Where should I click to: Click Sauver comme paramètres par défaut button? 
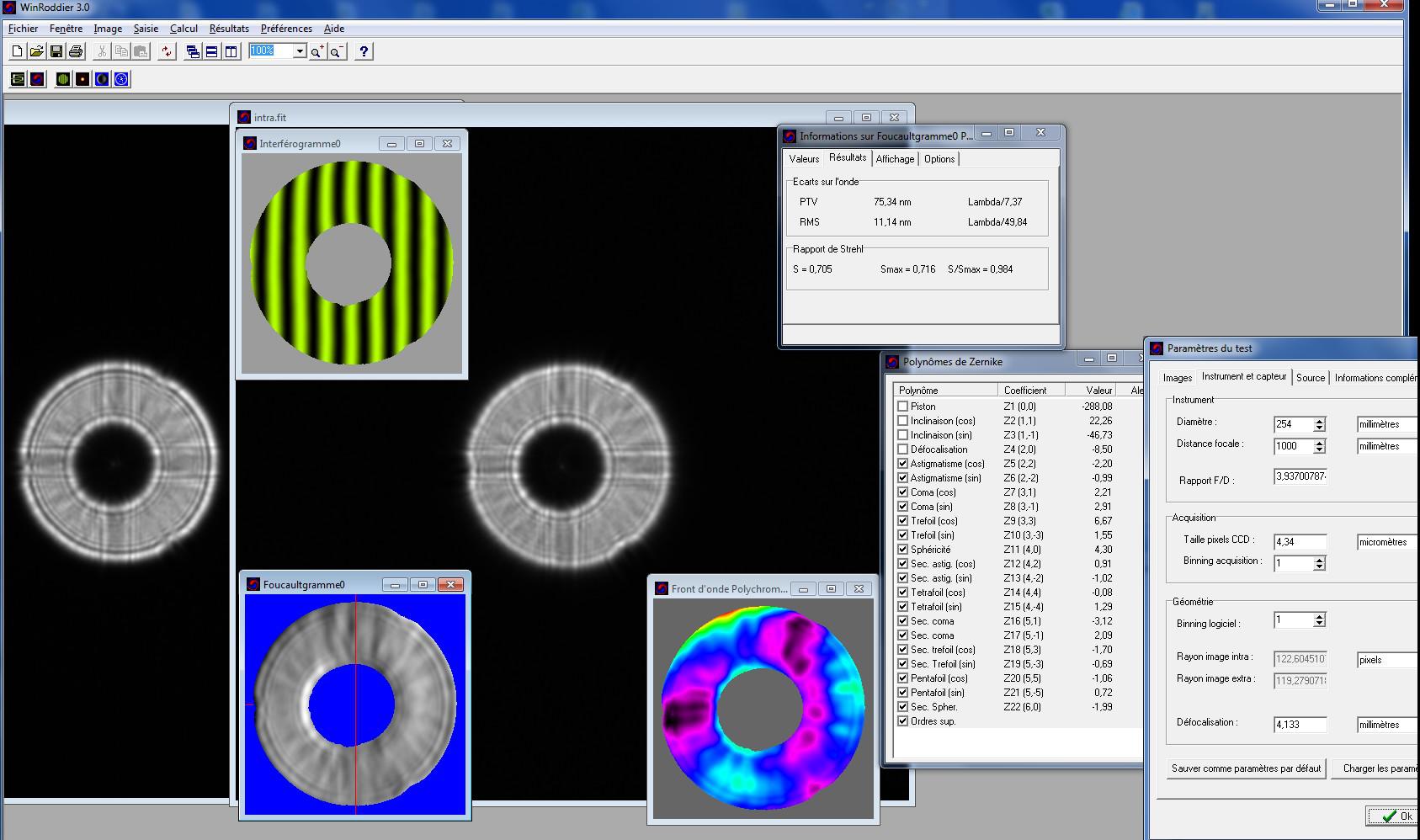coord(1246,768)
